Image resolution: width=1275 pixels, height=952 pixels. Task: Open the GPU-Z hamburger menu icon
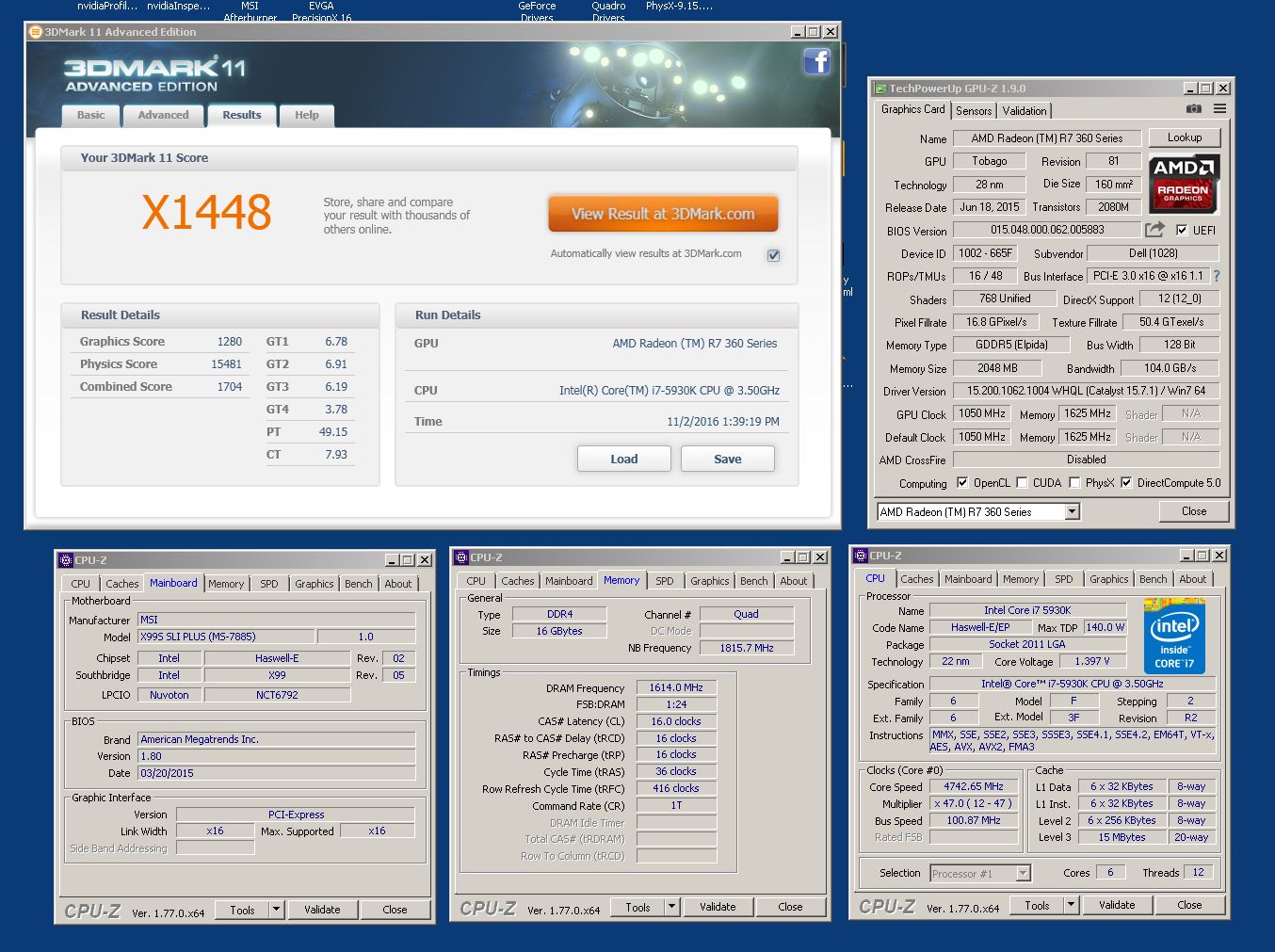tap(1219, 109)
